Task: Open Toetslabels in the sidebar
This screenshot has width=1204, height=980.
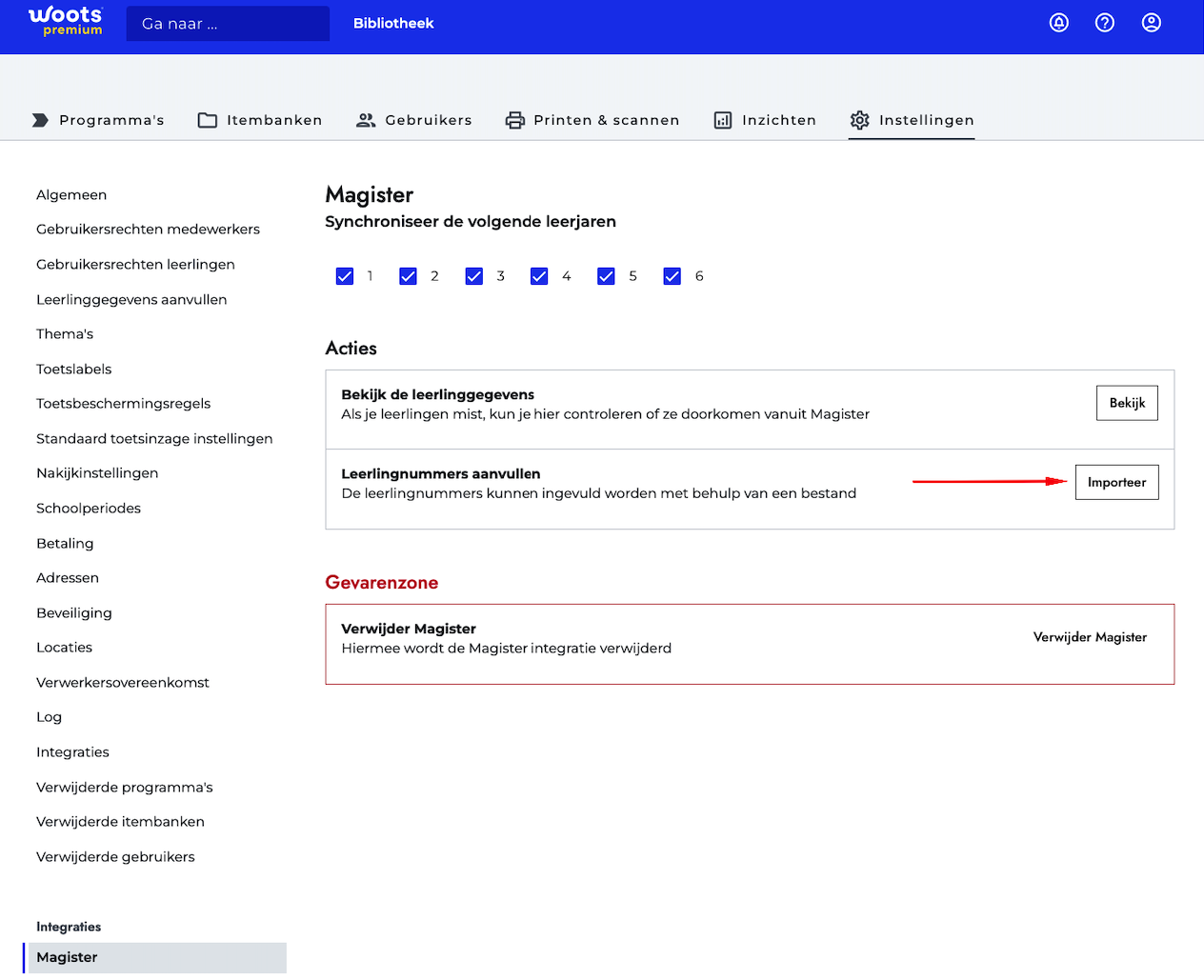Action: (74, 369)
